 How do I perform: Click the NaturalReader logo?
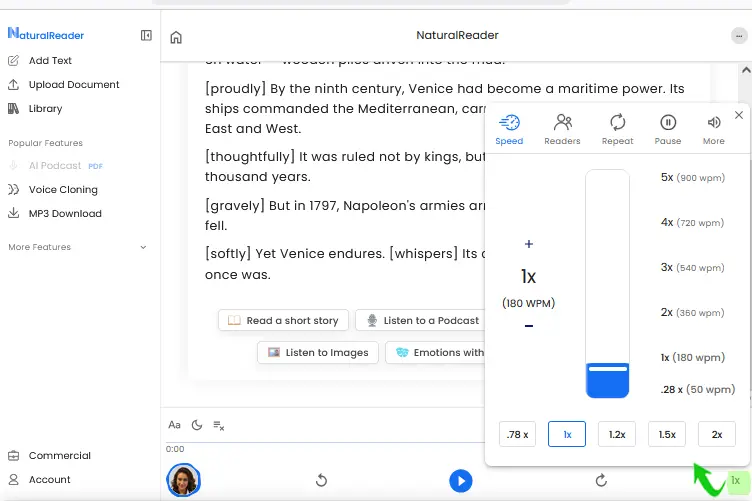[46, 34]
